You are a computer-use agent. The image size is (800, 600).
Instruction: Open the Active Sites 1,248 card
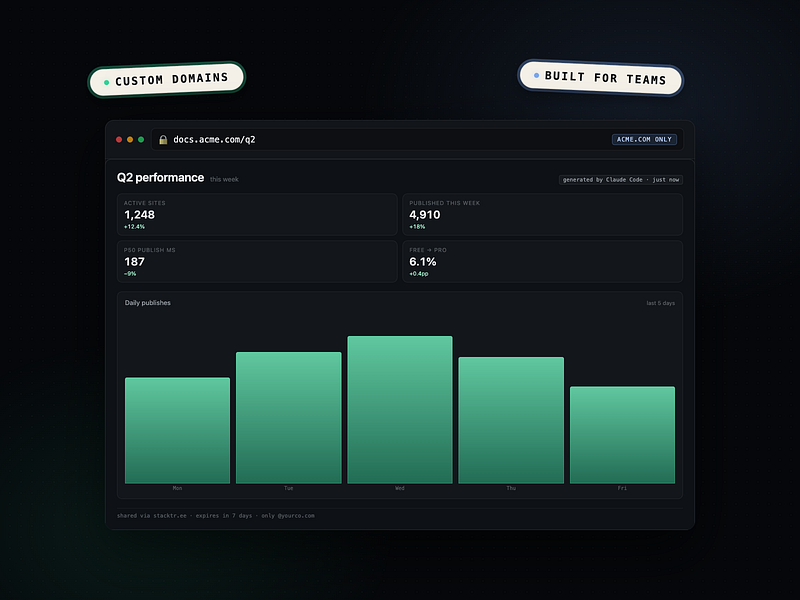tap(257, 214)
